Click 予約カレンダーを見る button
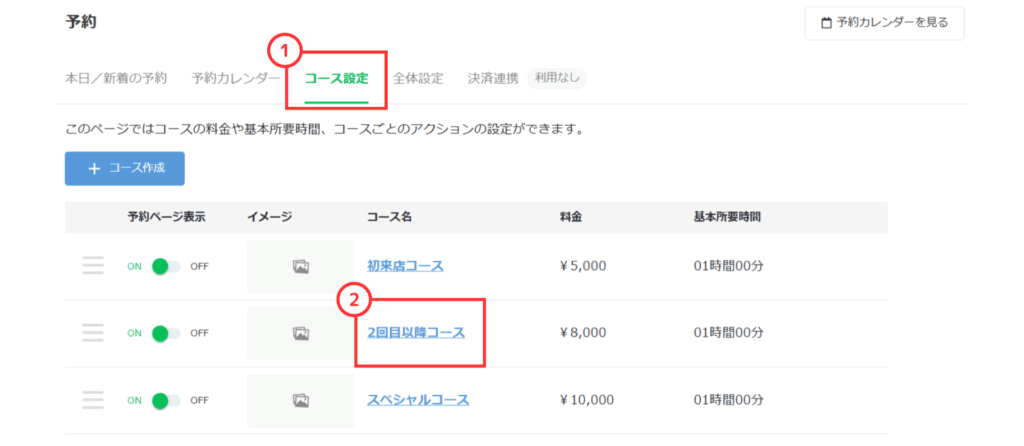 (884, 23)
